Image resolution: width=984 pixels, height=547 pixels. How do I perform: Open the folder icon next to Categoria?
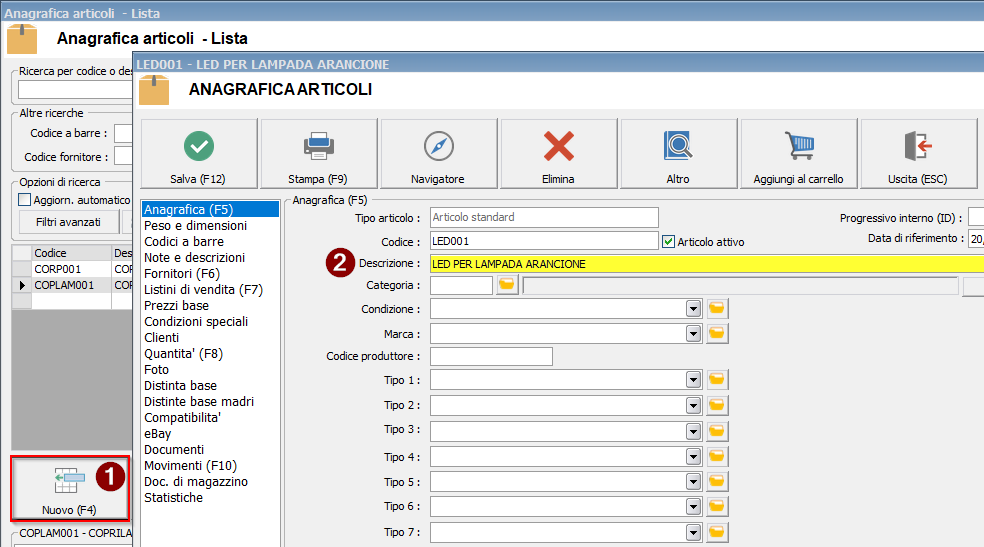(x=506, y=286)
